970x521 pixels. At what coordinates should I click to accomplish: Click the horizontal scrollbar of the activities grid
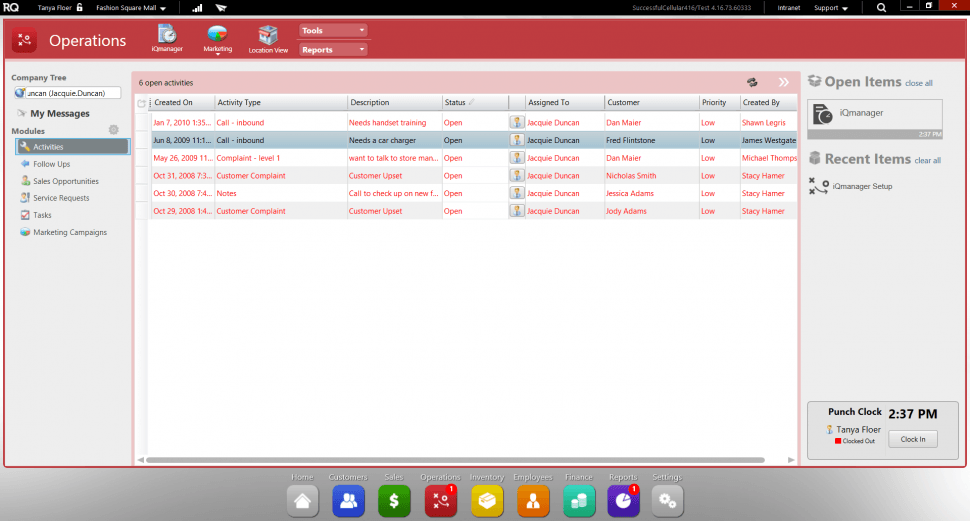pos(455,460)
